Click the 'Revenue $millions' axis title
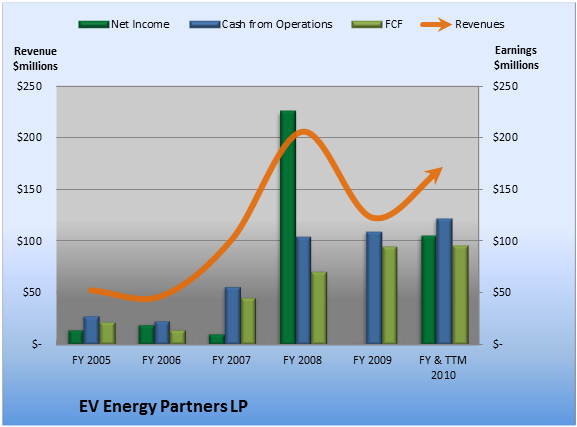Viewport: 577px width, 427px height. pos(35,59)
